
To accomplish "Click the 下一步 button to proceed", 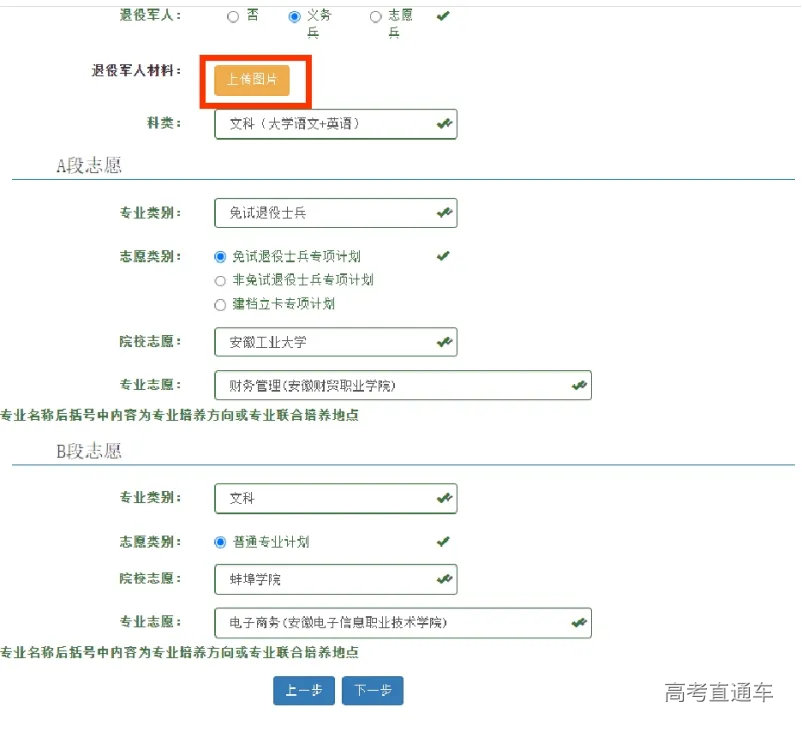I will point(372,689).
